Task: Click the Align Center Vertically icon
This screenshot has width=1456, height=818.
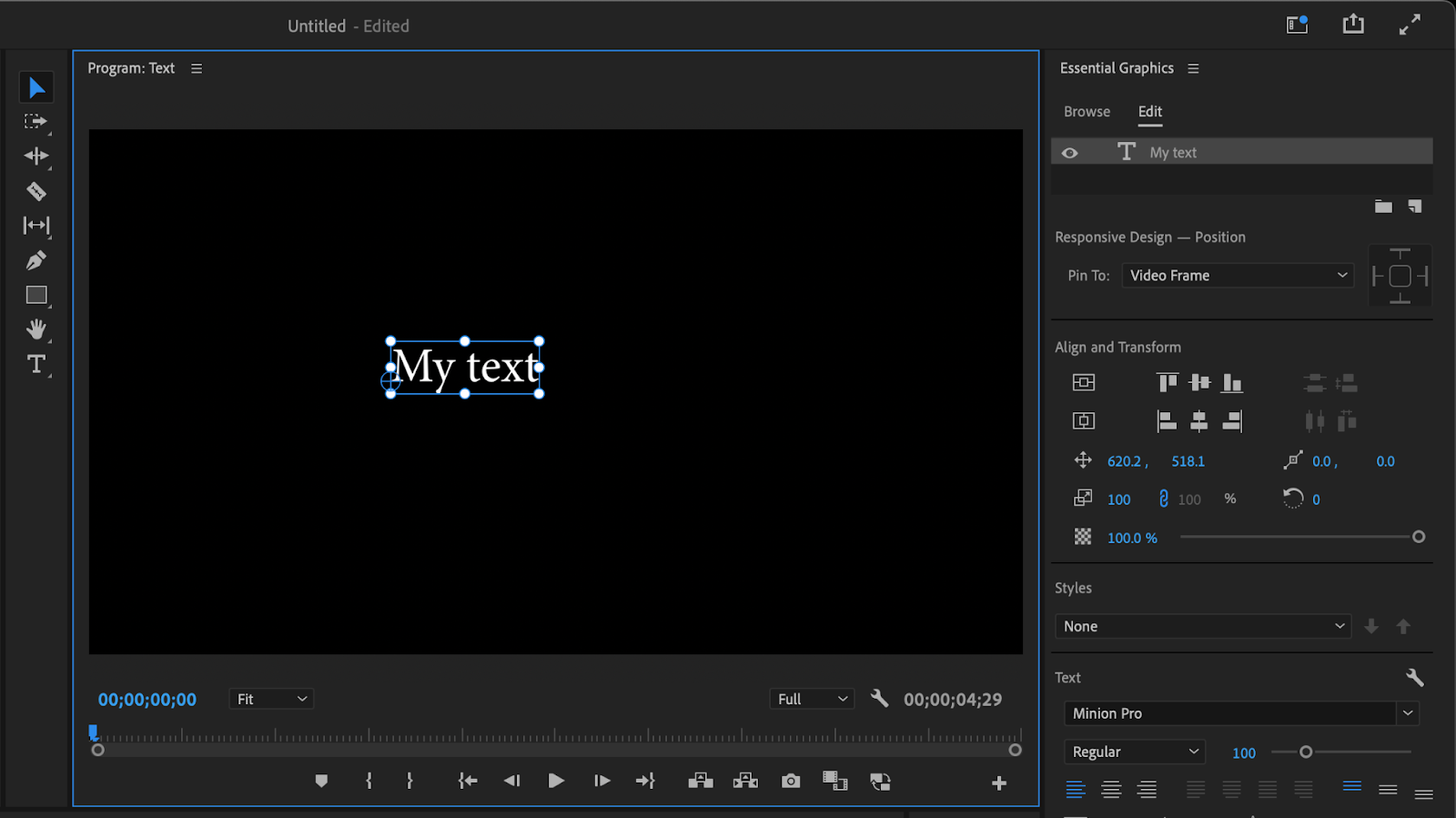Action: pyautogui.click(x=1199, y=382)
